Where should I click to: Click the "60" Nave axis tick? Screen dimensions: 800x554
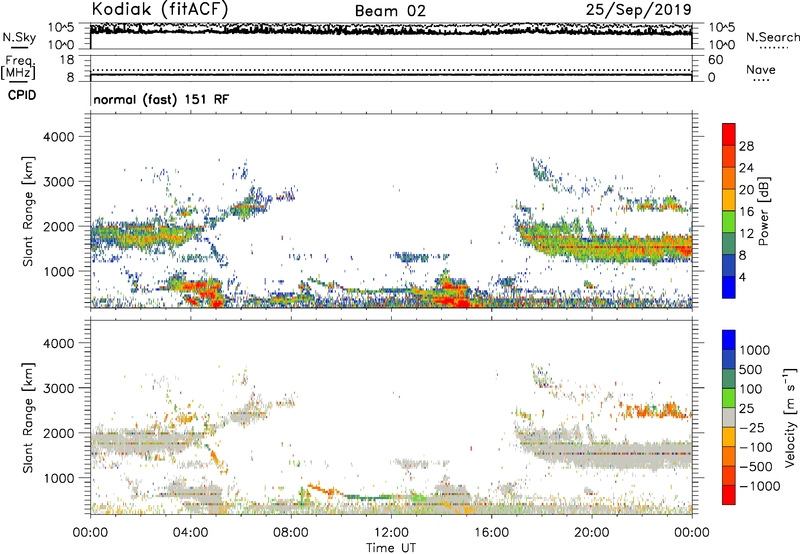tap(715, 60)
